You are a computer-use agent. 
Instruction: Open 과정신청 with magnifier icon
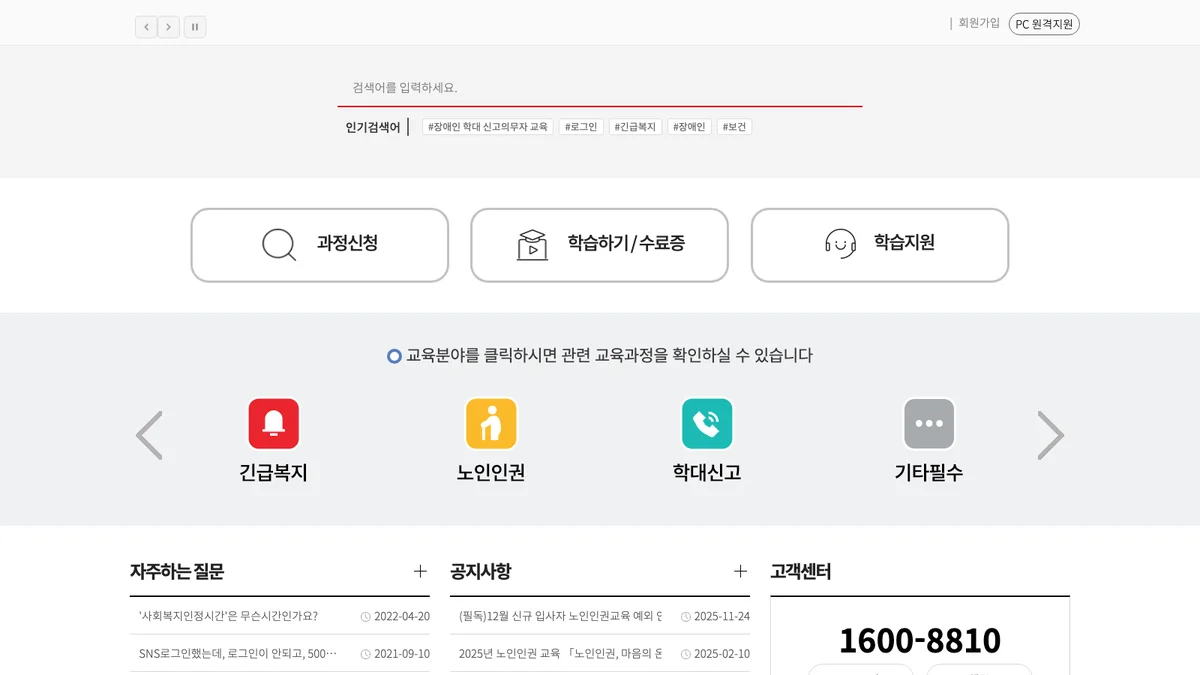319,245
